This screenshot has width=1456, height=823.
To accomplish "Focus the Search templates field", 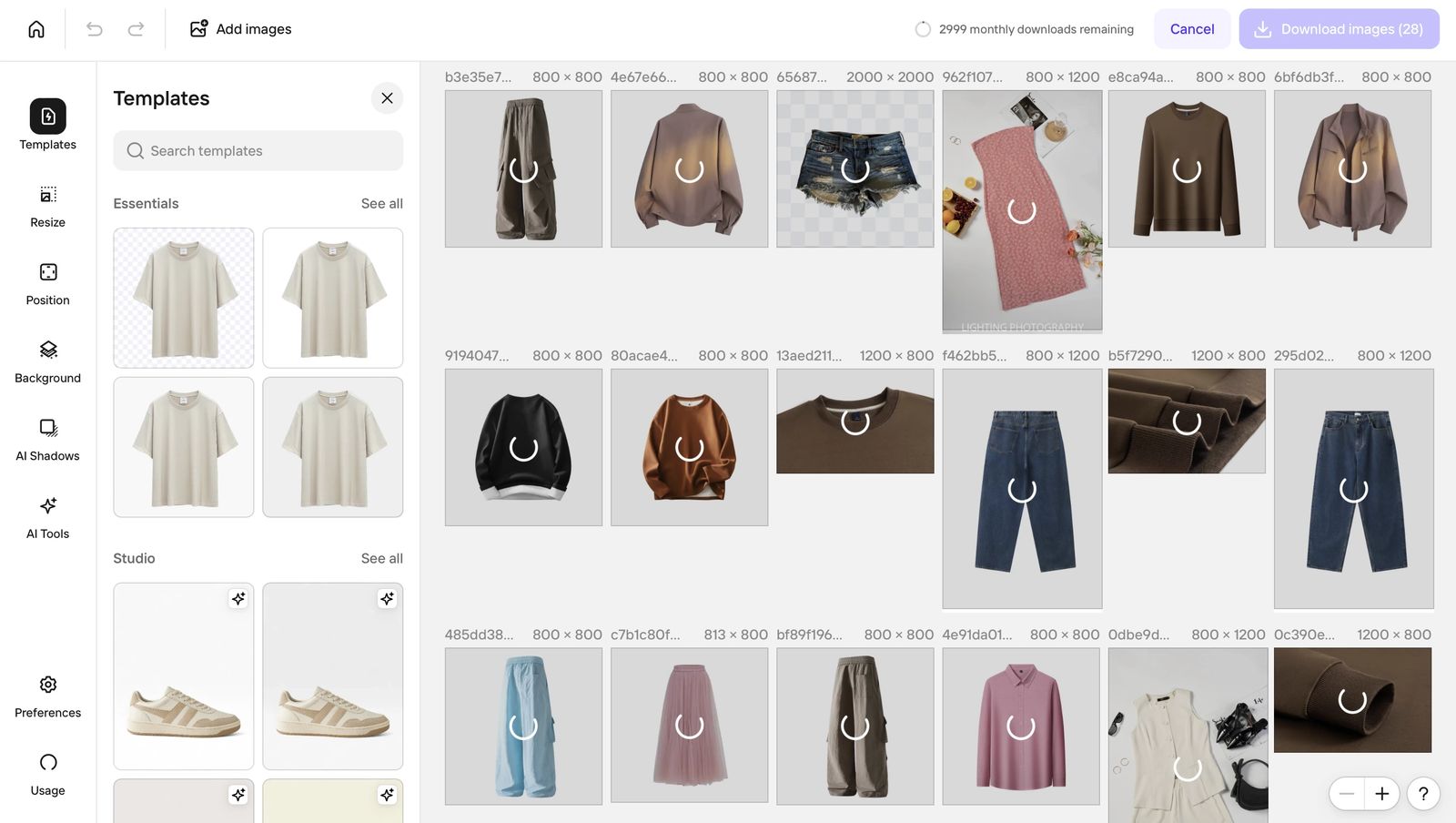I will tap(258, 150).
